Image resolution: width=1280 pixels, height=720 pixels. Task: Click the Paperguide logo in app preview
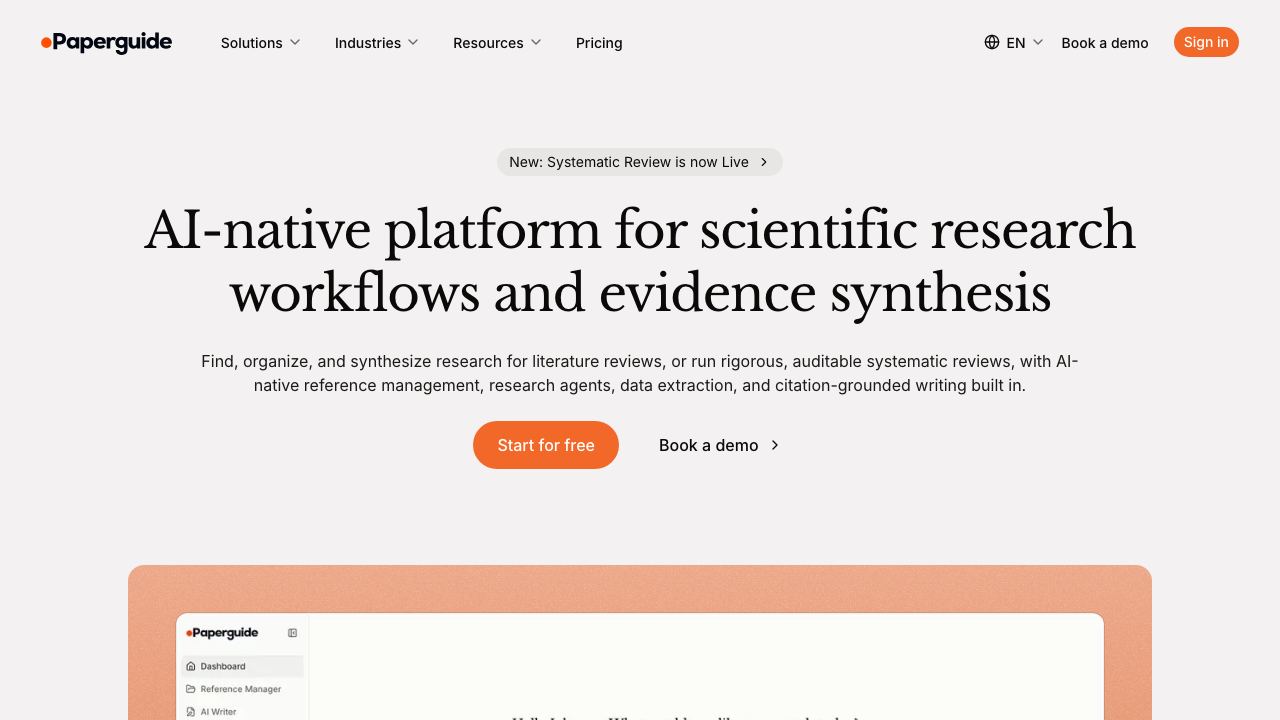point(222,633)
